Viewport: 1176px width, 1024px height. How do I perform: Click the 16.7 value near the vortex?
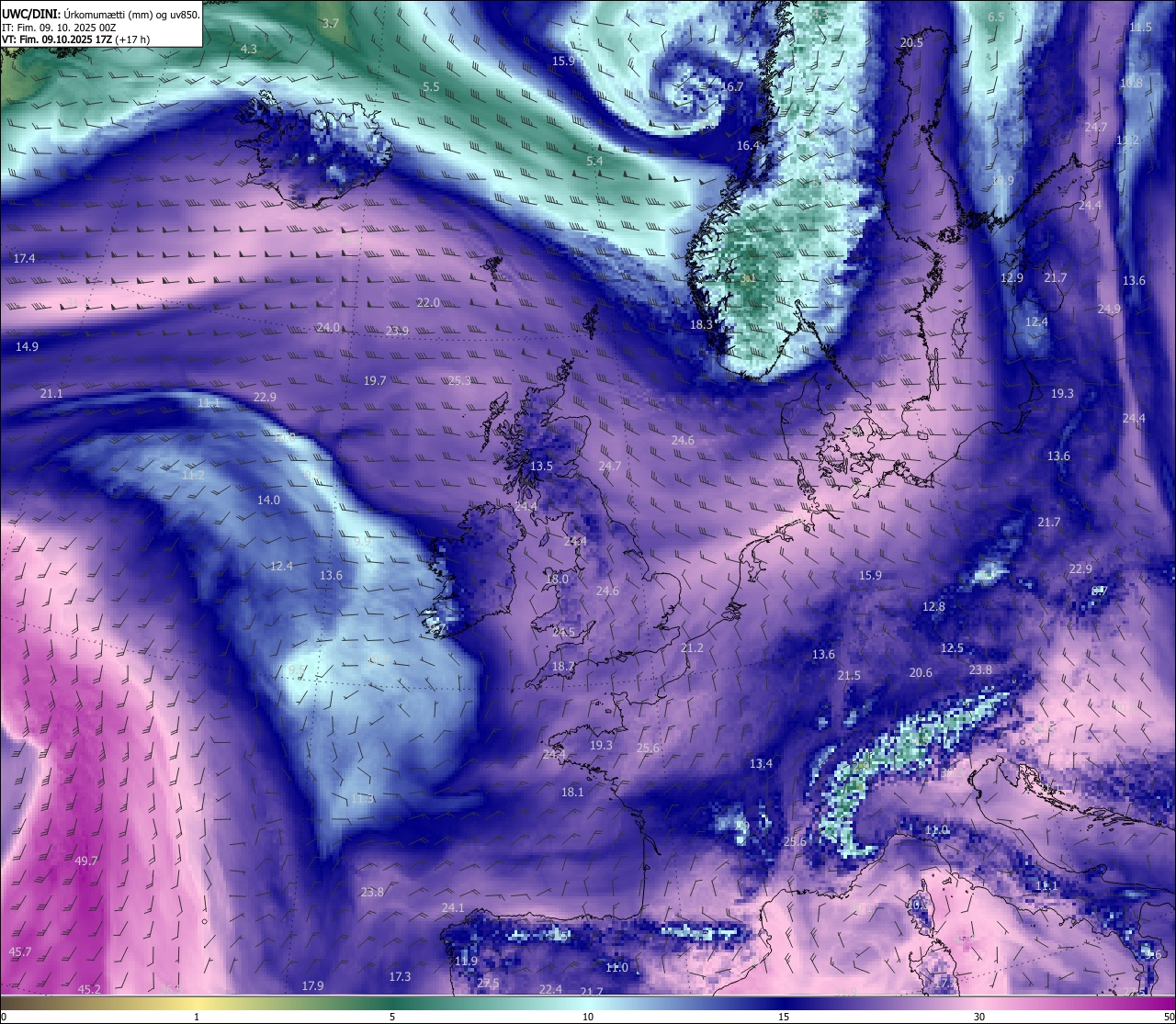click(732, 87)
